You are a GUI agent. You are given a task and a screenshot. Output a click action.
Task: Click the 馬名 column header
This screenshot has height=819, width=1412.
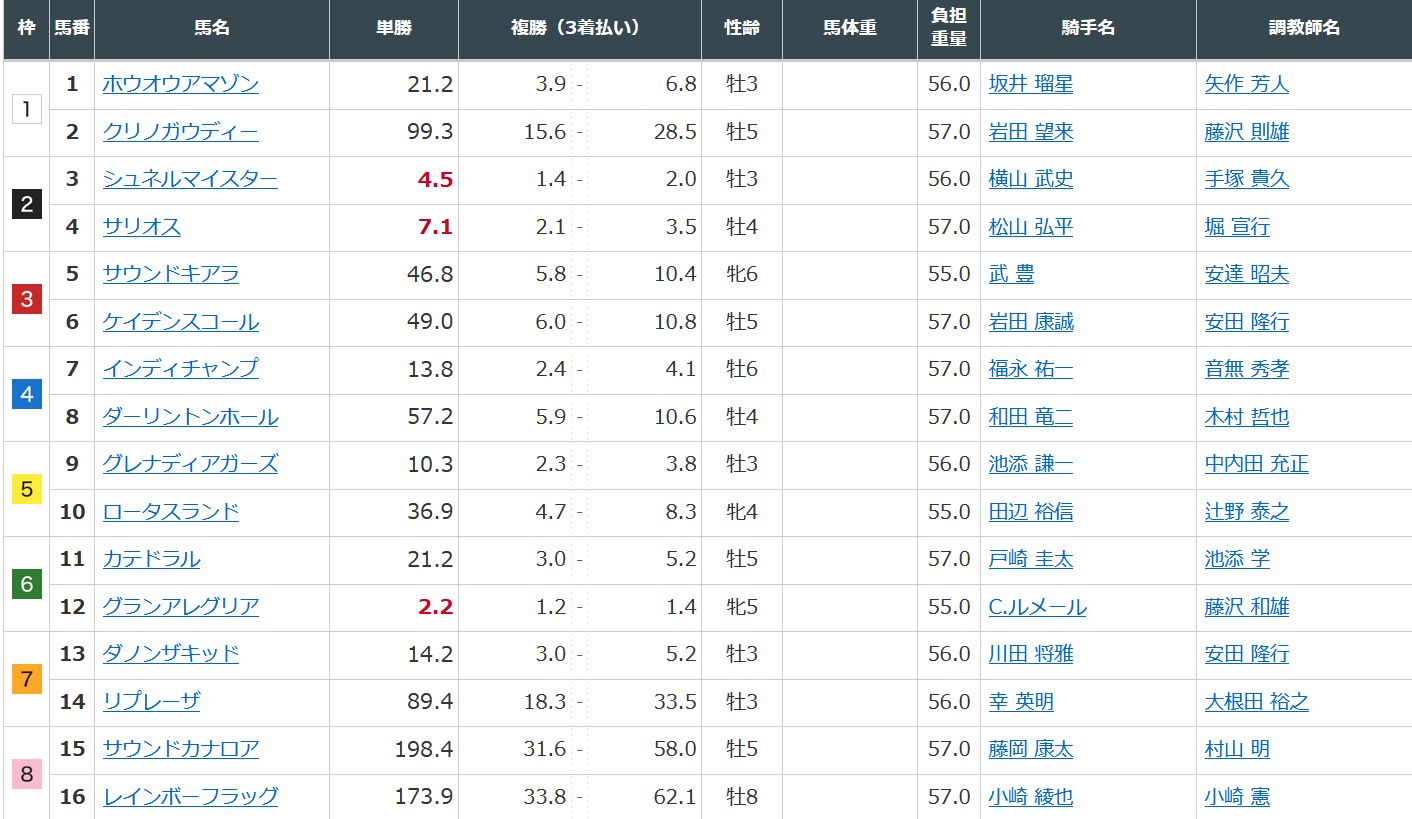pyautogui.click(x=212, y=28)
